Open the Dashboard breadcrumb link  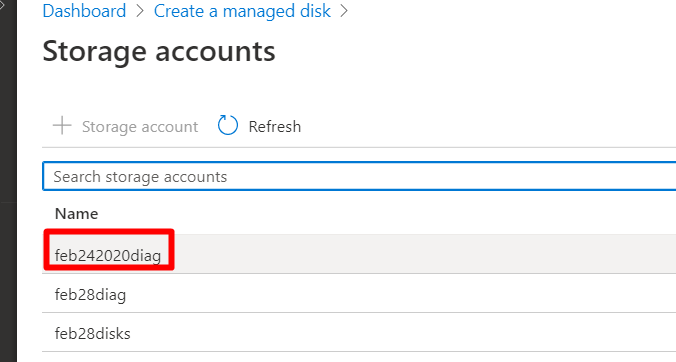click(x=84, y=11)
